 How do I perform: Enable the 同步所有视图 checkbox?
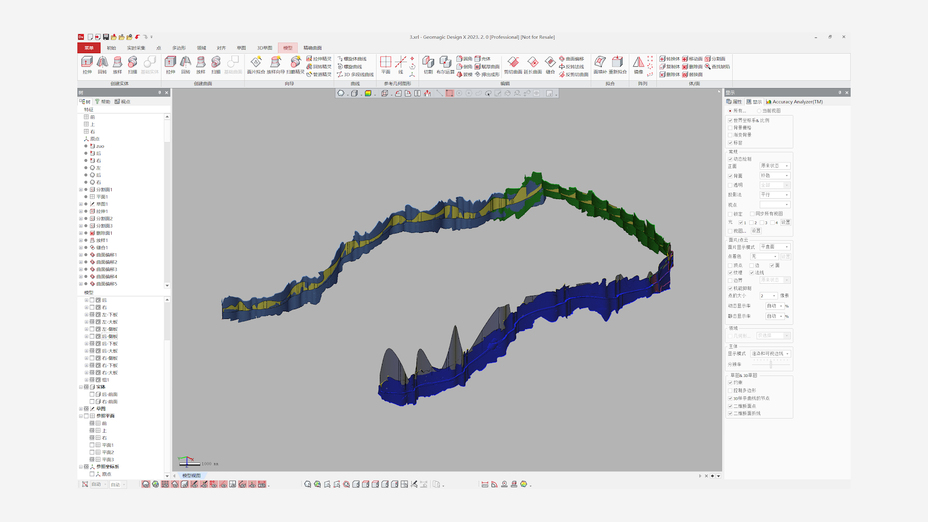pos(752,214)
